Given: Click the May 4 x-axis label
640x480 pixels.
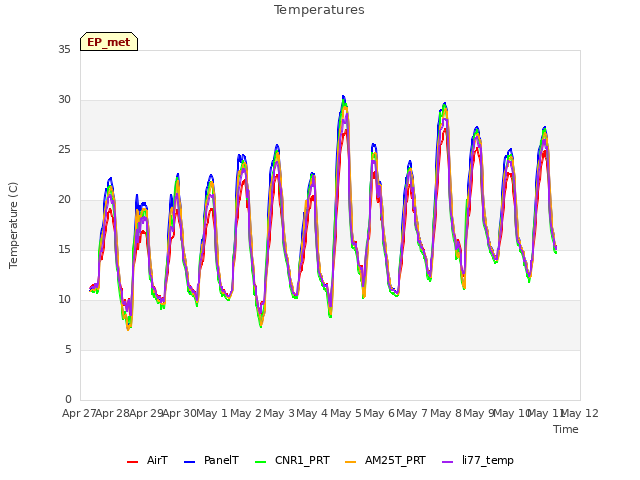Looking at the screenshot, I should (x=312, y=413).
